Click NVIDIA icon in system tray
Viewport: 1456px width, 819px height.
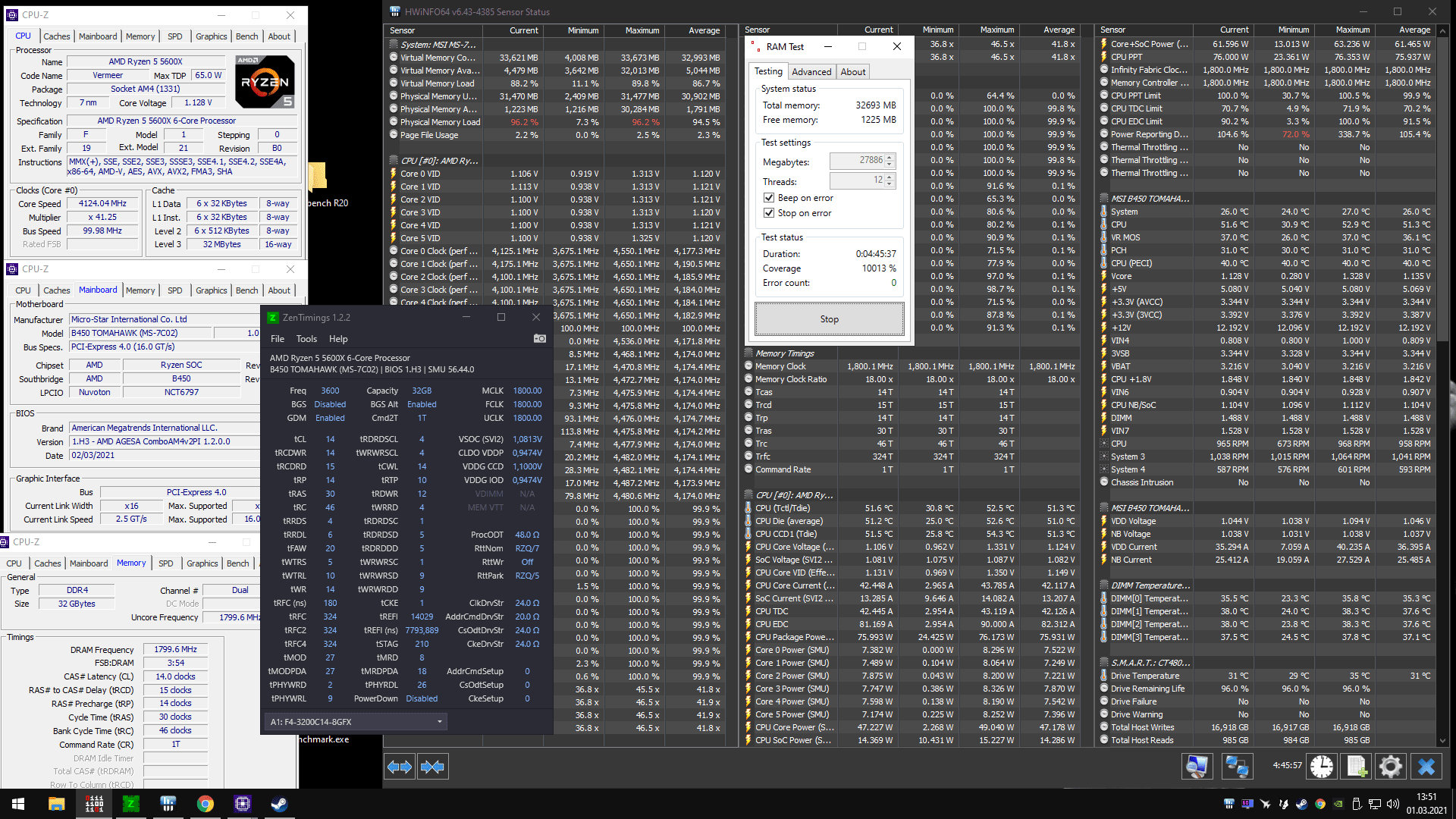point(1338,804)
